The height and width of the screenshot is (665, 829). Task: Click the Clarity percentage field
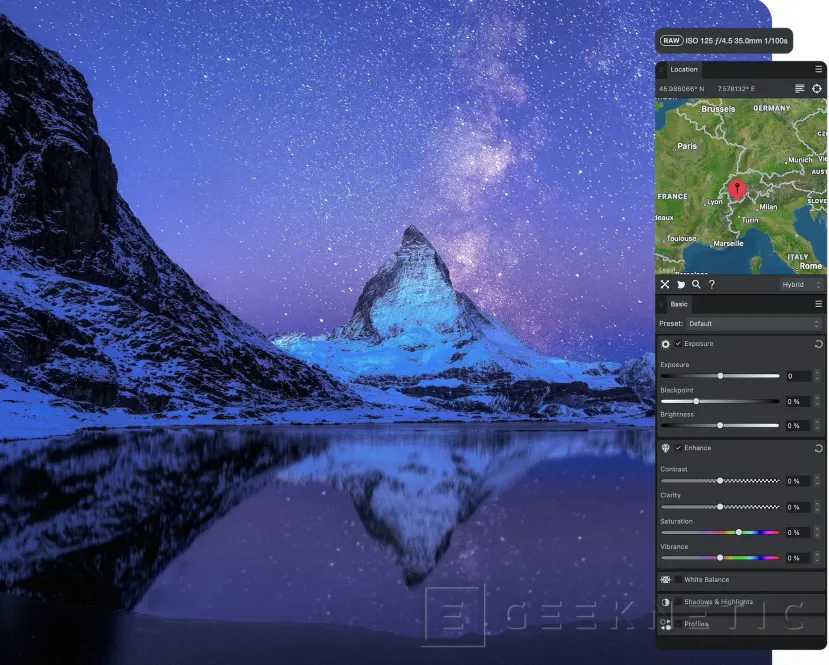tap(798, 507)
